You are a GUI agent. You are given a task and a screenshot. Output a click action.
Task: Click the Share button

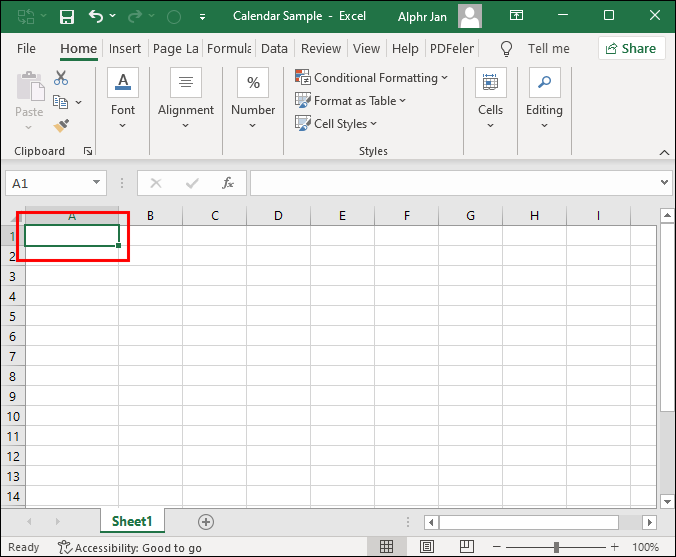tap(631, 48)
